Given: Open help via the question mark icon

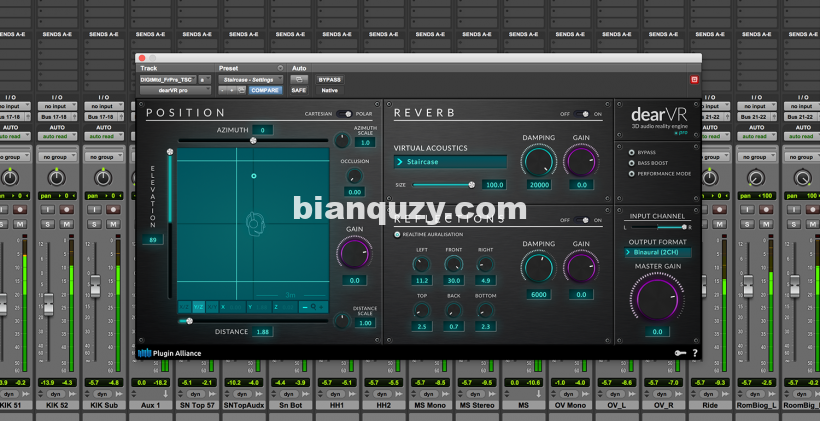Looking at the screenshot, I should 694,353.
